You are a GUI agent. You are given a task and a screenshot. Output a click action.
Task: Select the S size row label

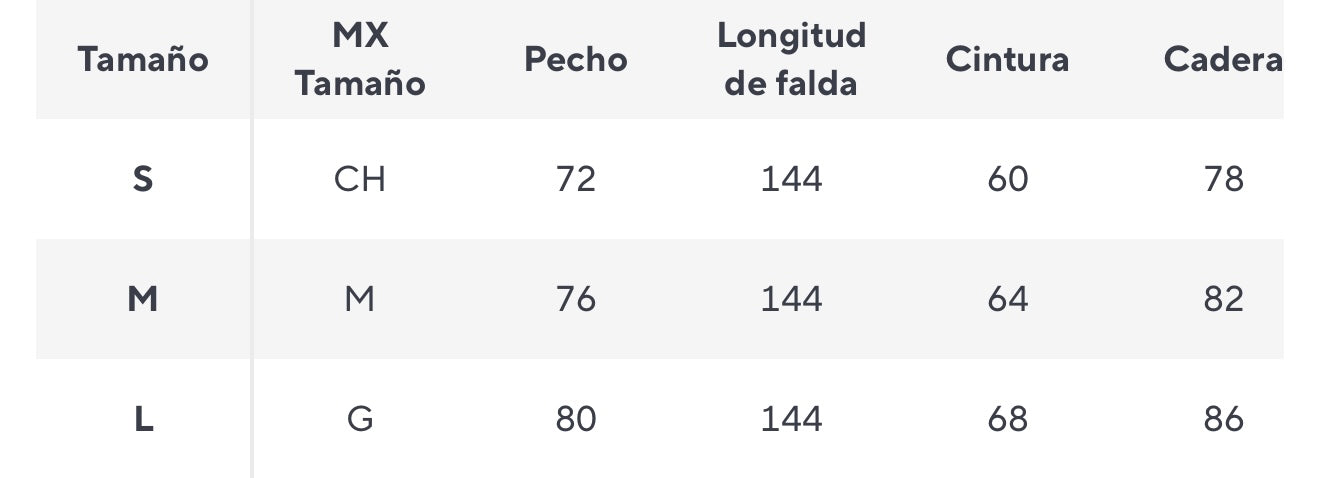pos(143,180)
